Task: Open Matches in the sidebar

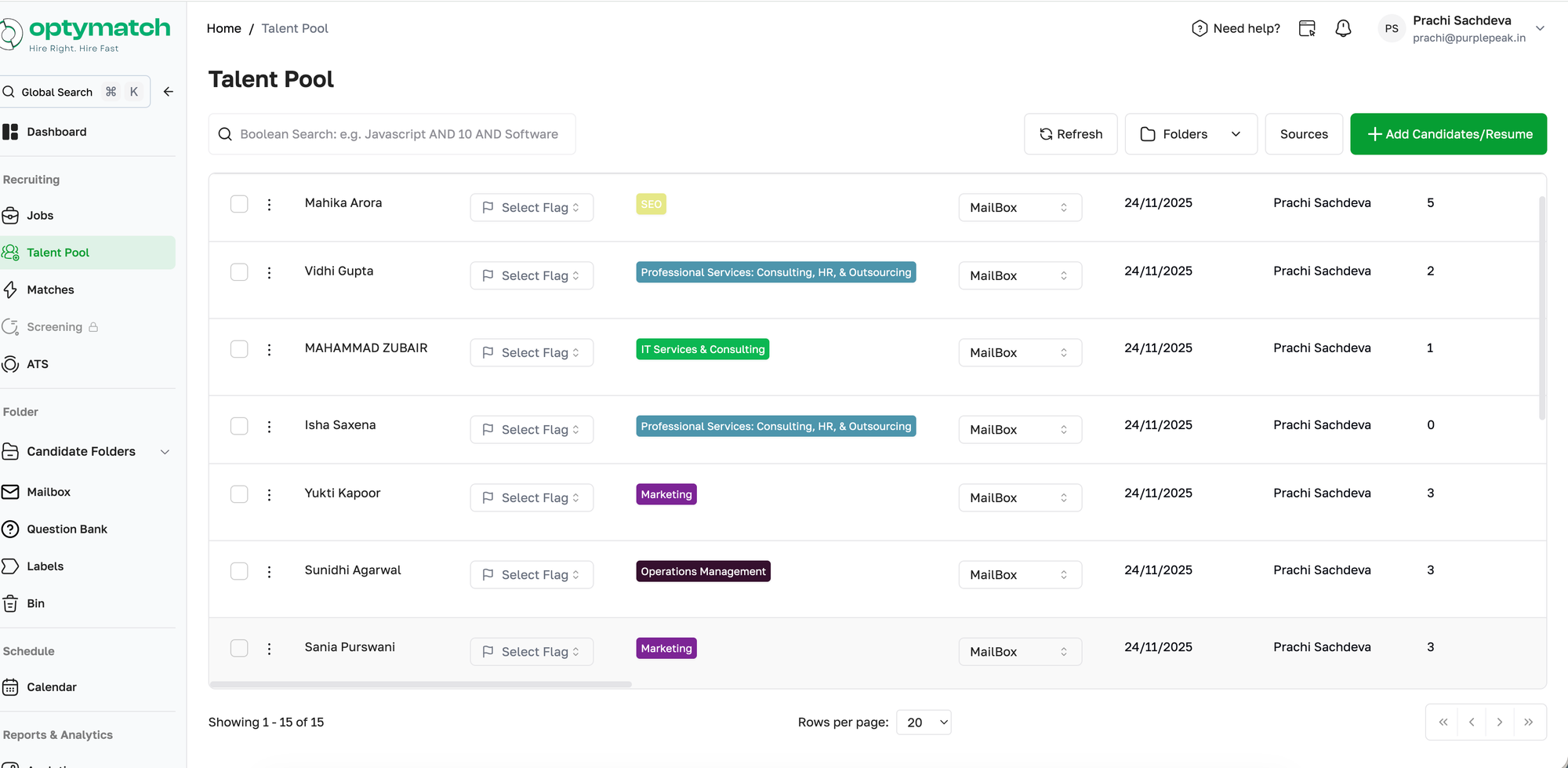Action: click(50, 289)
